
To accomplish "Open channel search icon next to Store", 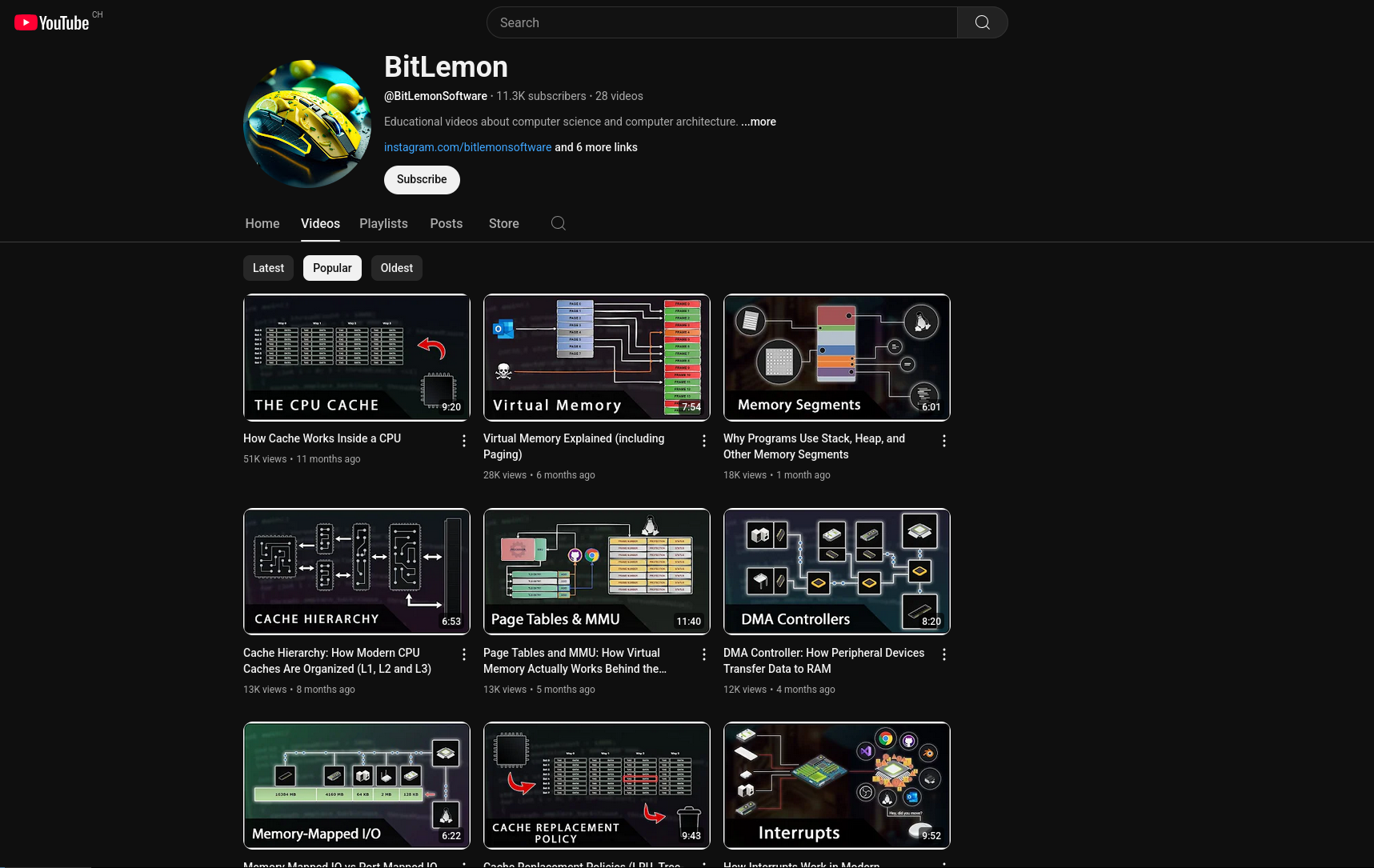I will [x=558, y=223].
